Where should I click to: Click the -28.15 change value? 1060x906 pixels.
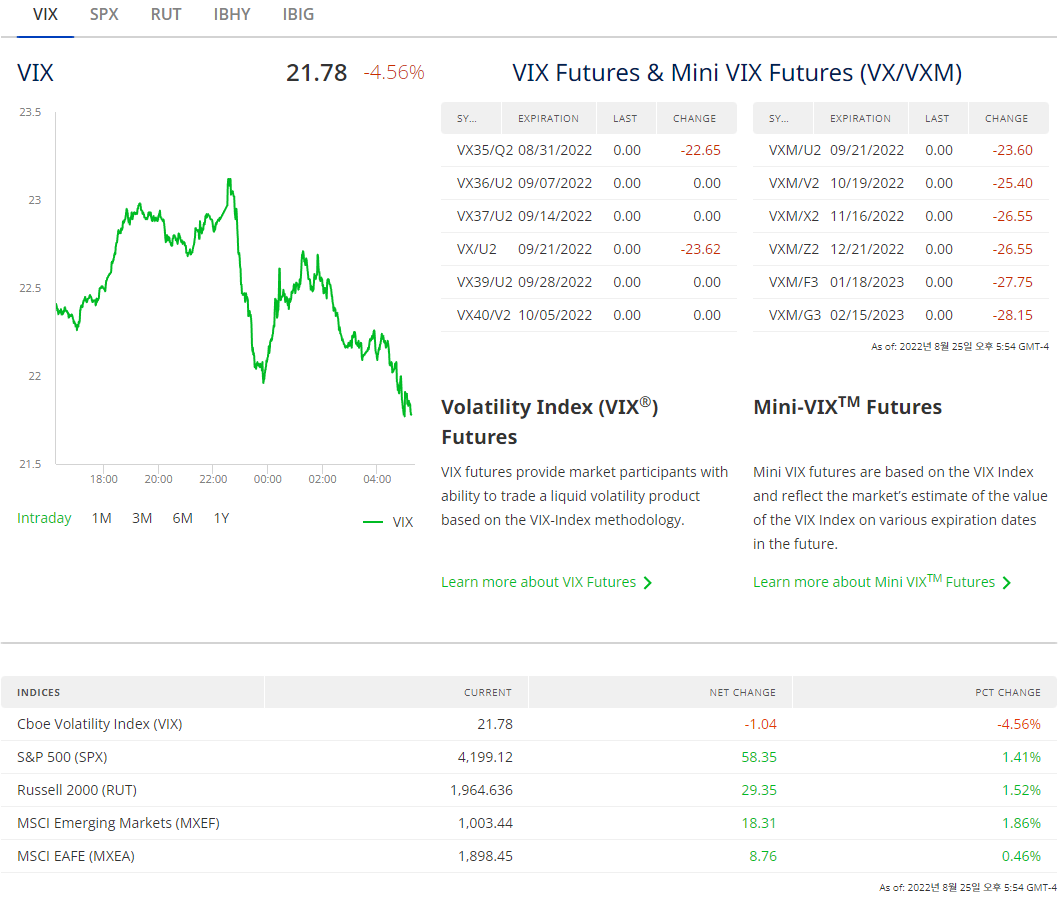pos(1012,316)
